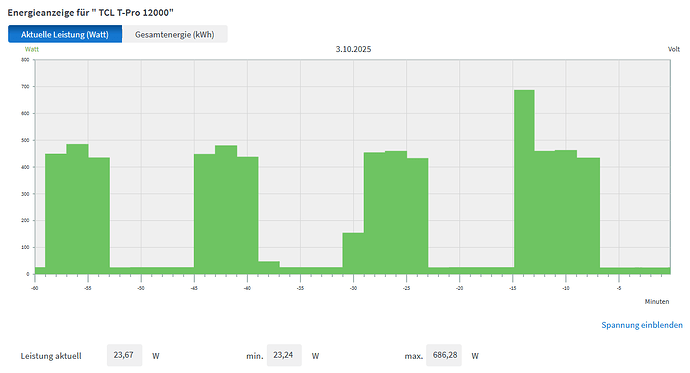Click the max. label text
This screenshot has height=373, width=690.
point(414,356)
